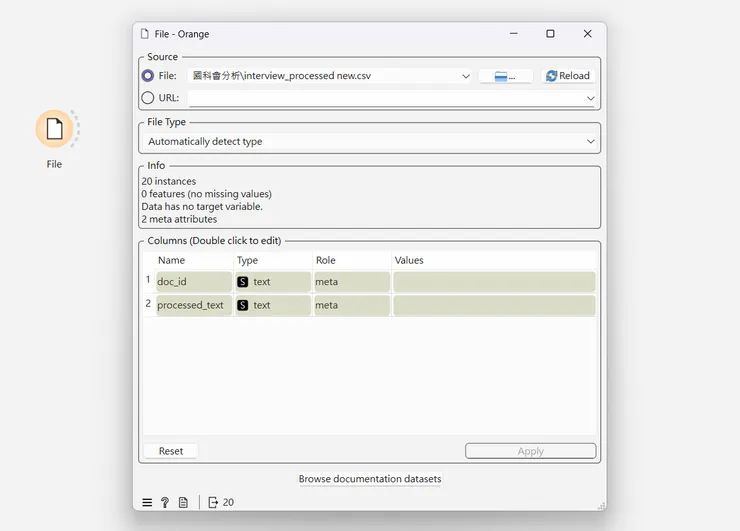Open the hamburger menu in status bar
This screenshot has width=740, height=531.
tap(147, 503)
